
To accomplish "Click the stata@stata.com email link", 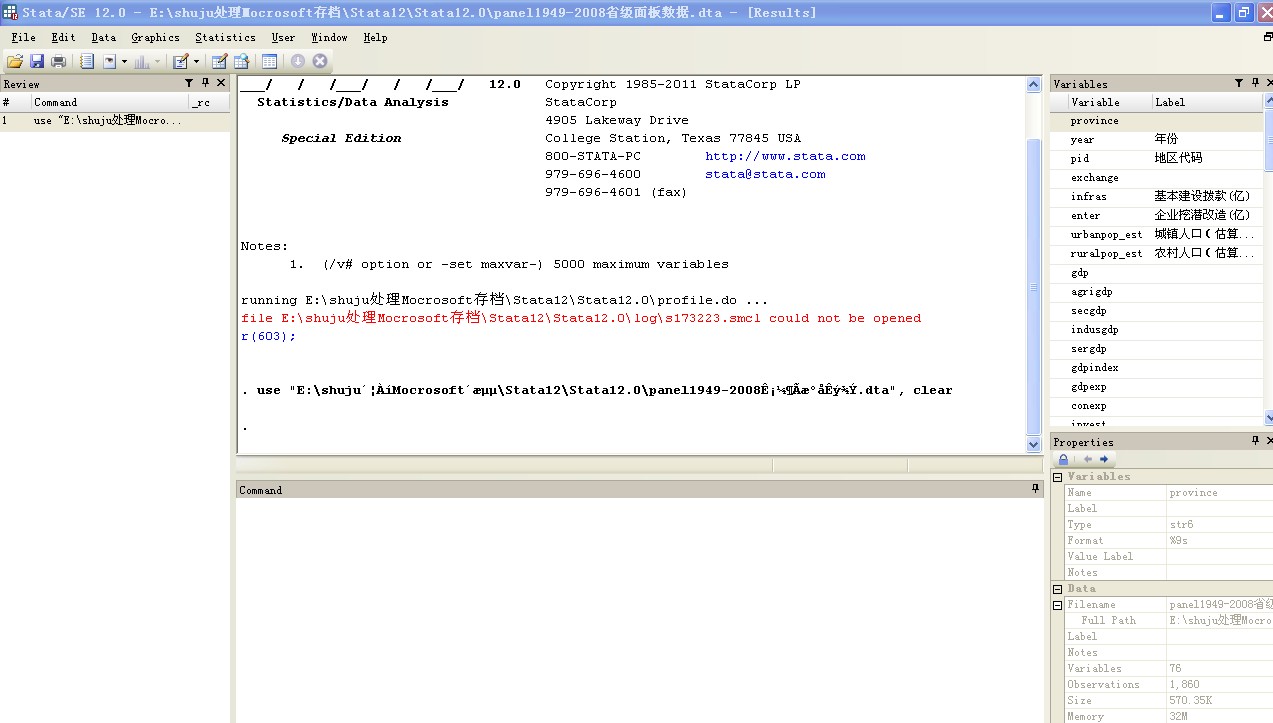I will (765, 174).
